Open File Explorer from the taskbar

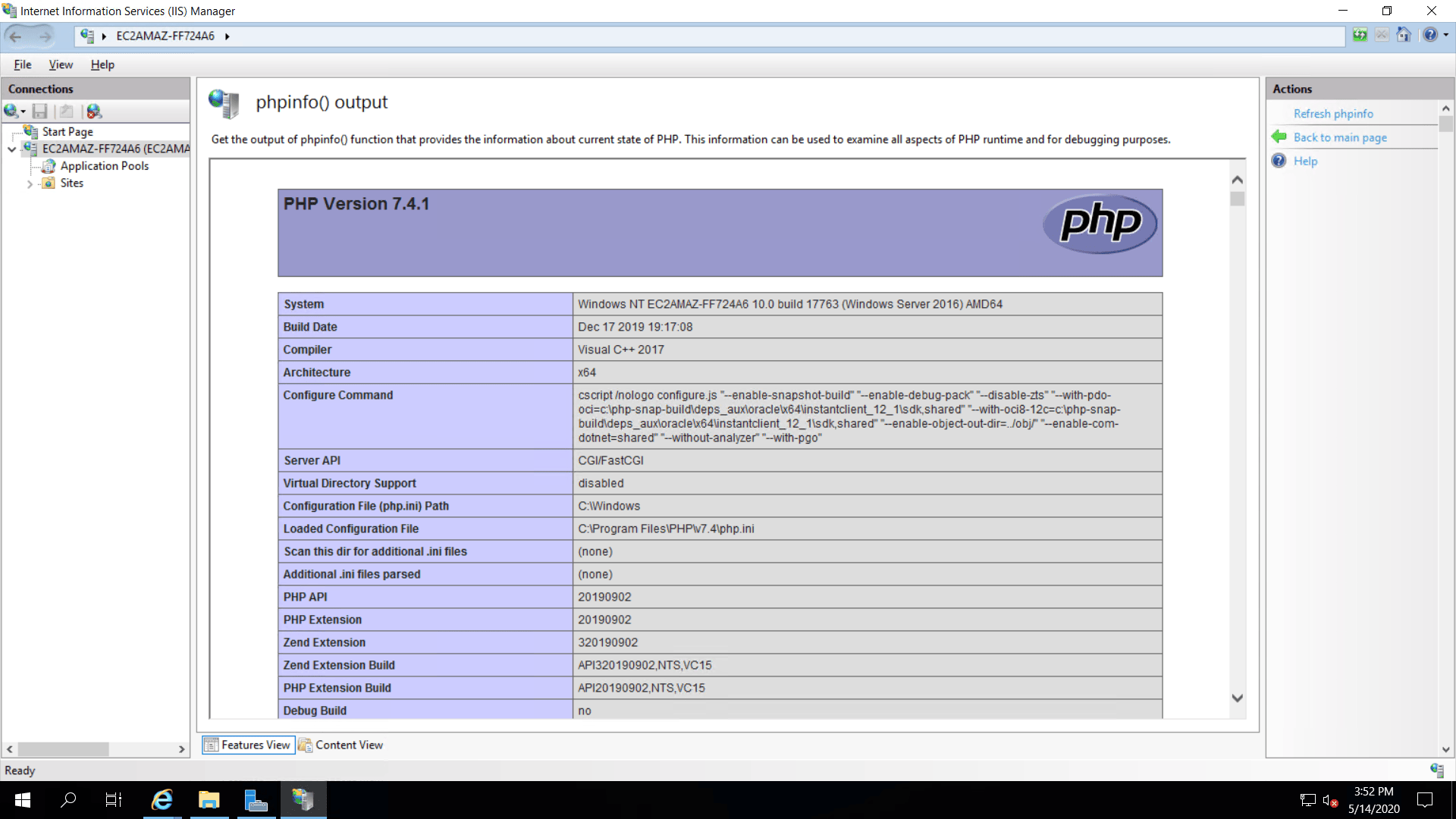click(x=209, y=800)
